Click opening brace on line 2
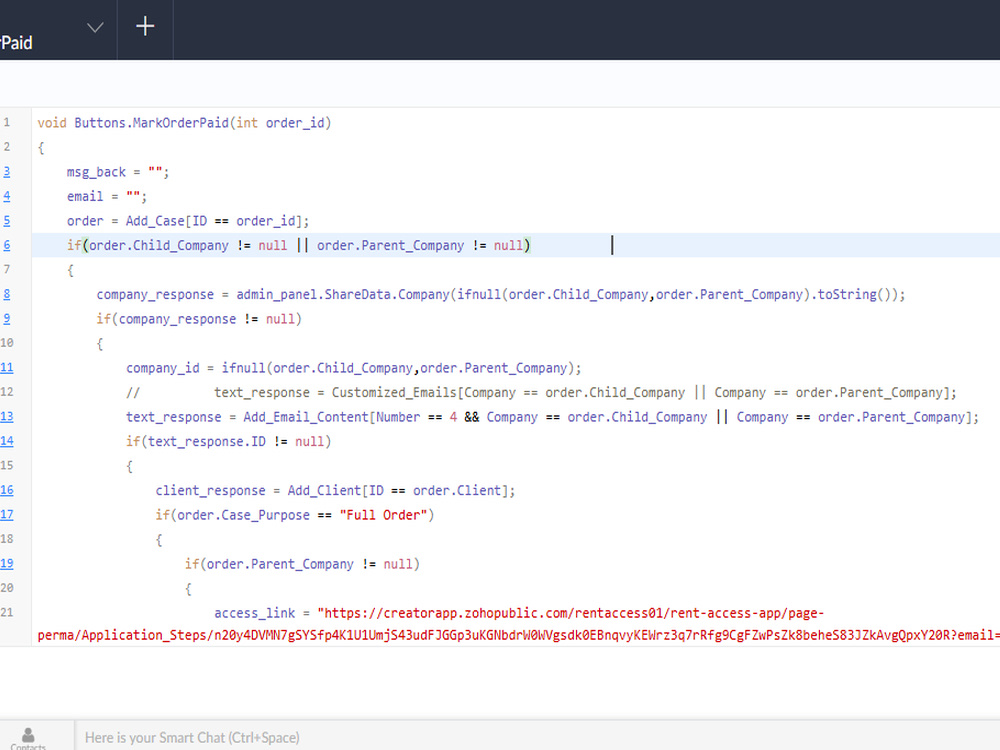 coord(41,148)
